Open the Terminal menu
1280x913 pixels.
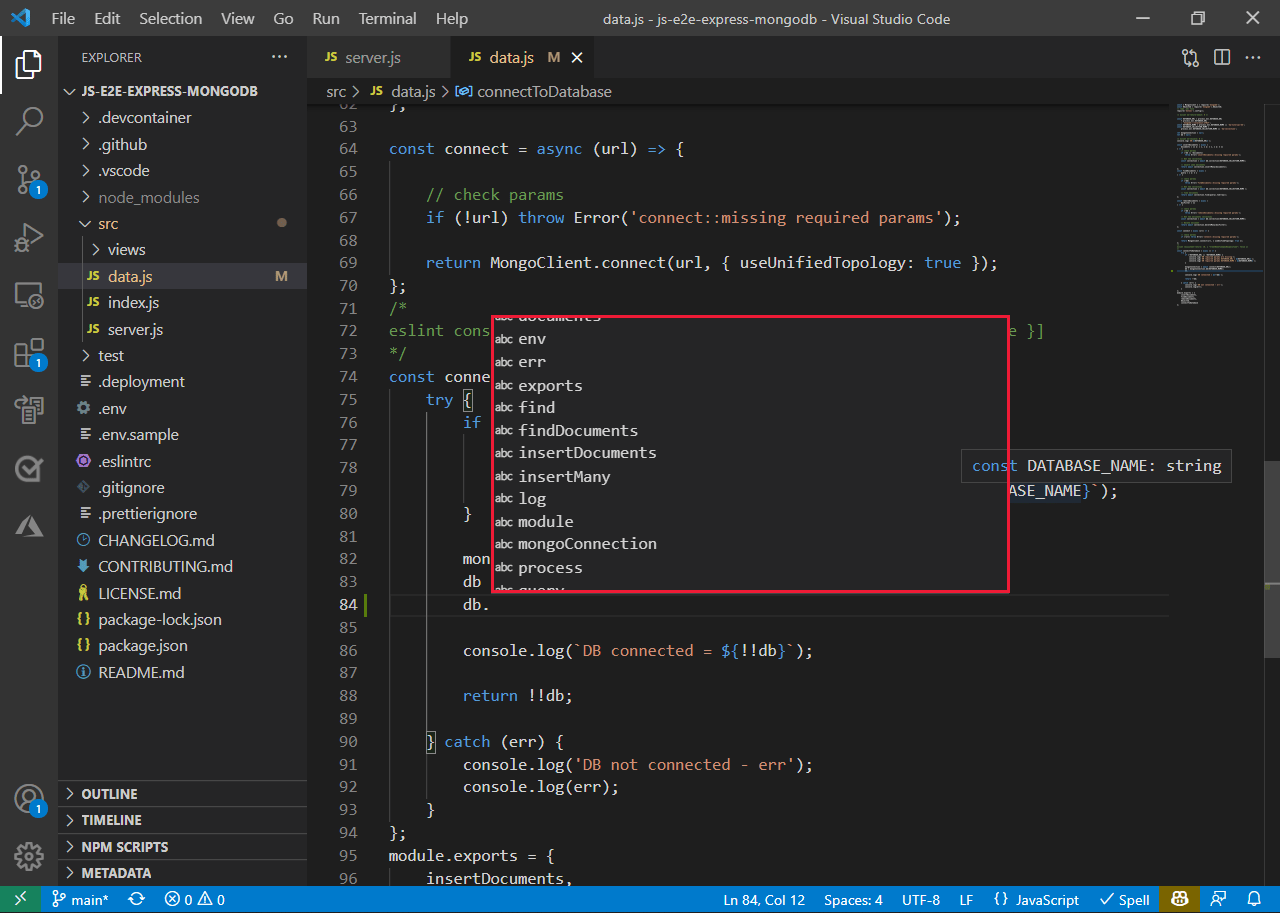[387, 18]
